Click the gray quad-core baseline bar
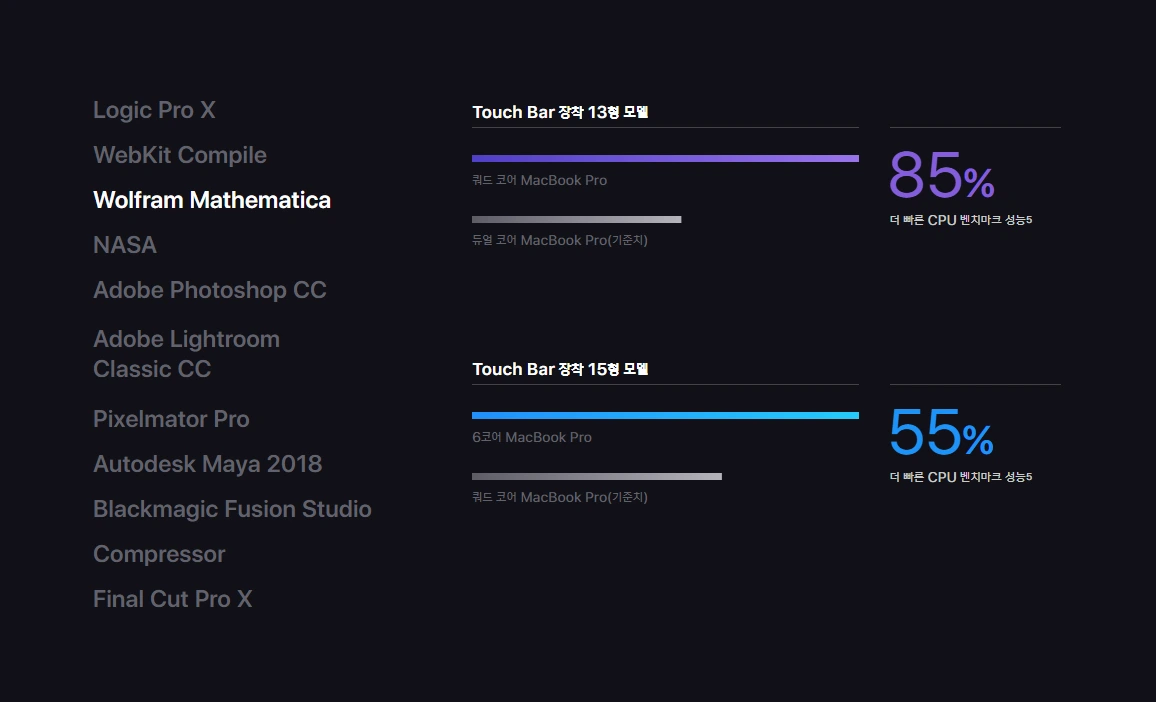 (x=596, y=476)
